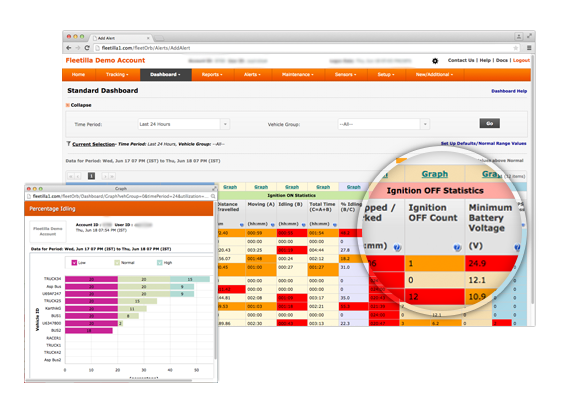Open the Vehicle Group dropdown
564x402 pixels.
[425, 124]
